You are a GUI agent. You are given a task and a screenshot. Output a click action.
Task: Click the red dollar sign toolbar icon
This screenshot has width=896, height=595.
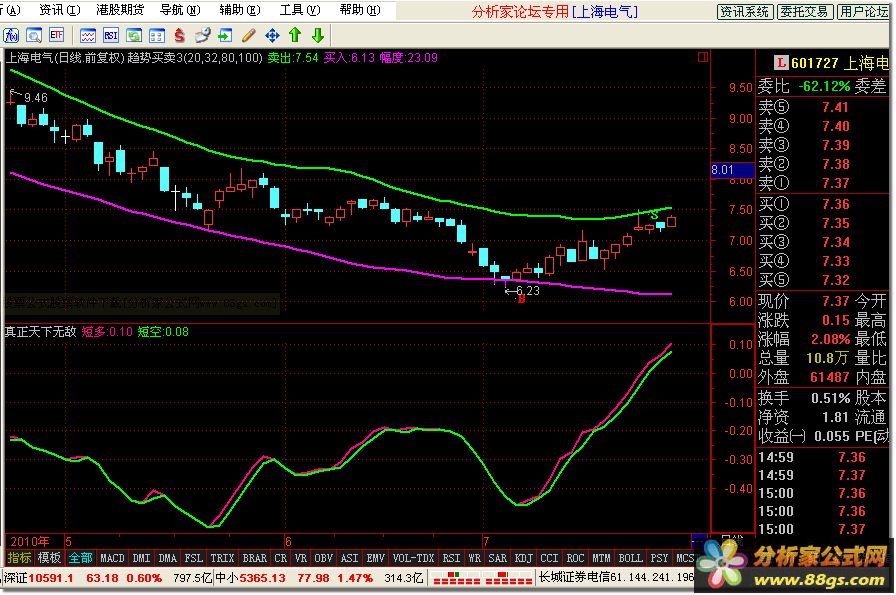pyautogui.click(x=179, y=35)
